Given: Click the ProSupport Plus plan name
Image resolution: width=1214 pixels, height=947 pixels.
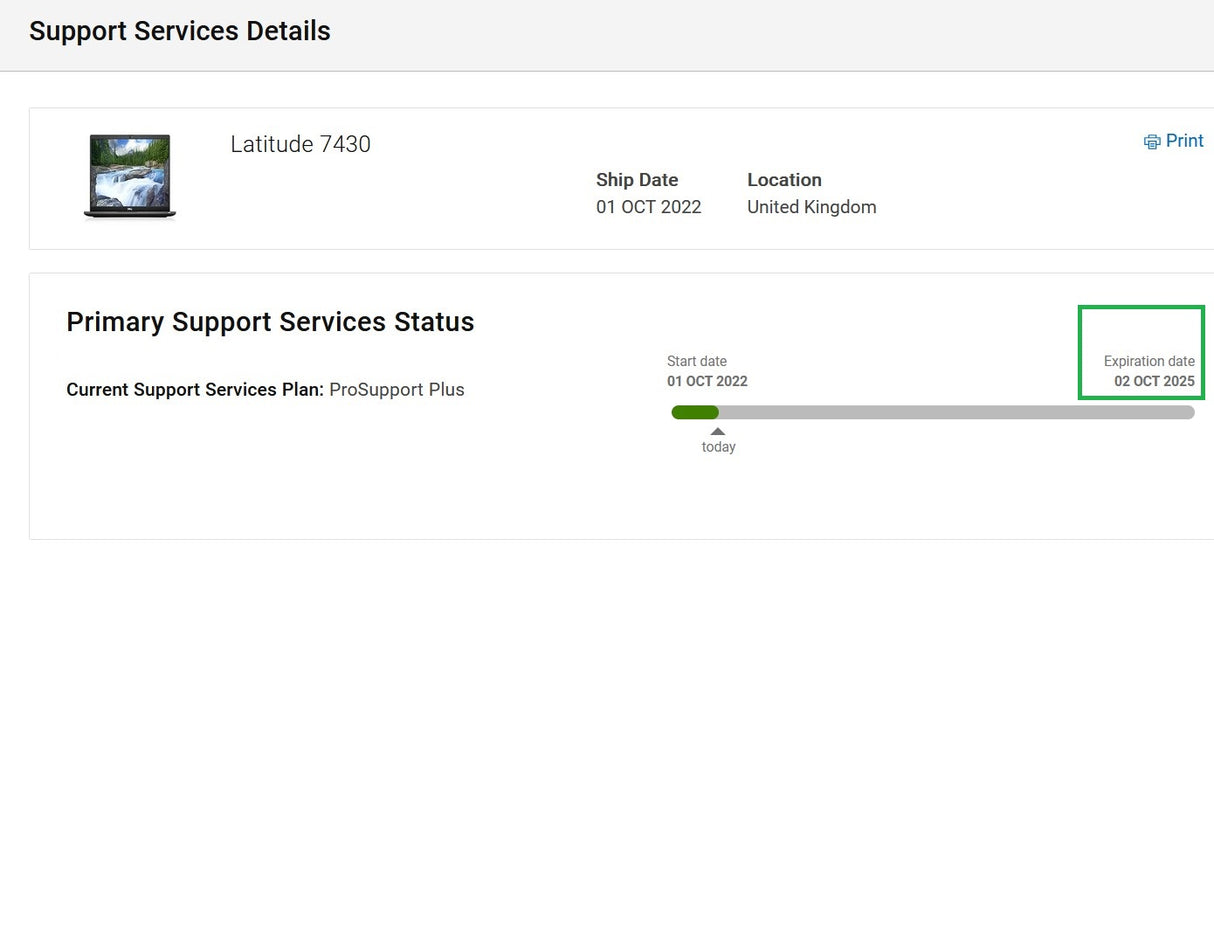Looking at the screenshot, I should coord(397,390).
